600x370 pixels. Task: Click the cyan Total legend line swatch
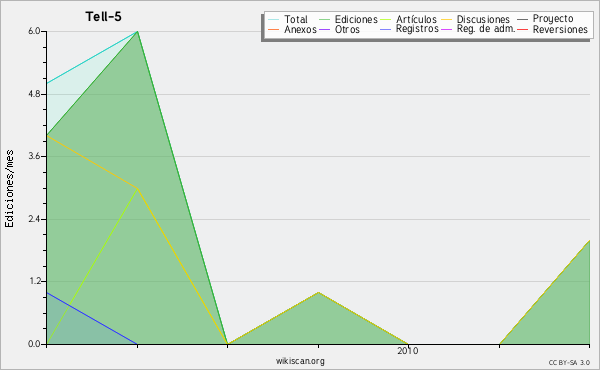click(273, 20)
